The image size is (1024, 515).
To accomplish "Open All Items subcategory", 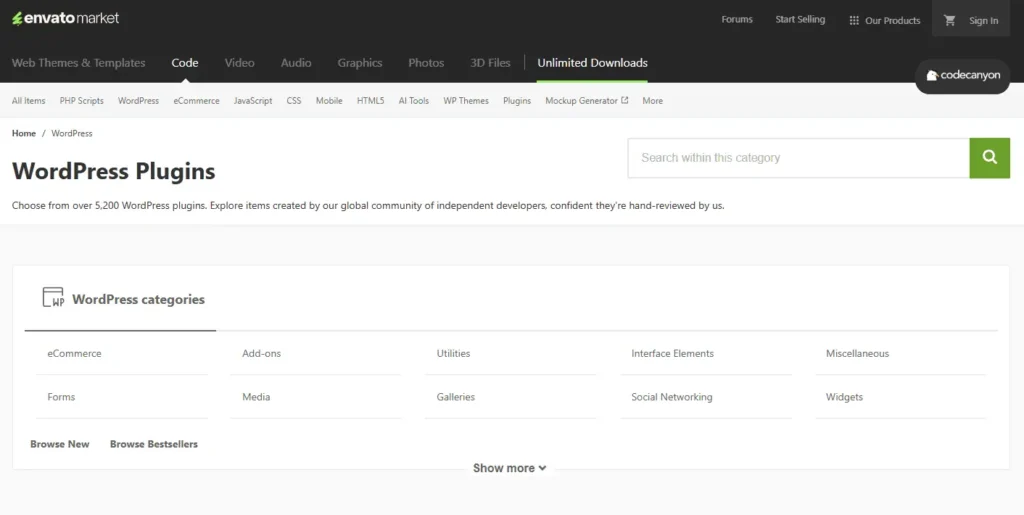I will 29,101.
